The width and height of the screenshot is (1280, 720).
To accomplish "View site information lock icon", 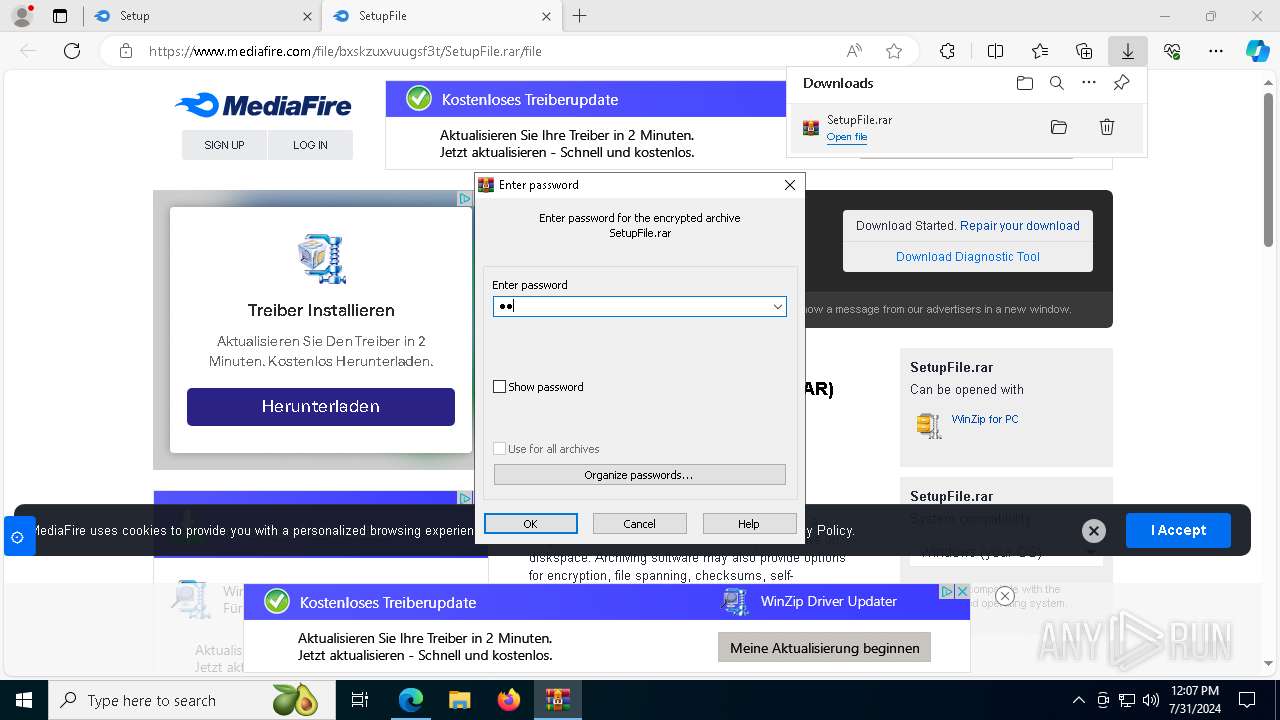I will click(126, 51).
